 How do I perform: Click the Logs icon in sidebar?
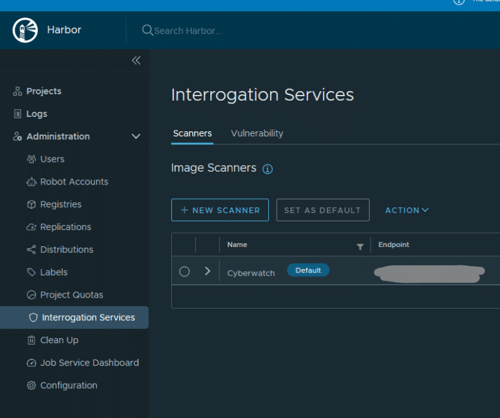click(x=17, y=114)
